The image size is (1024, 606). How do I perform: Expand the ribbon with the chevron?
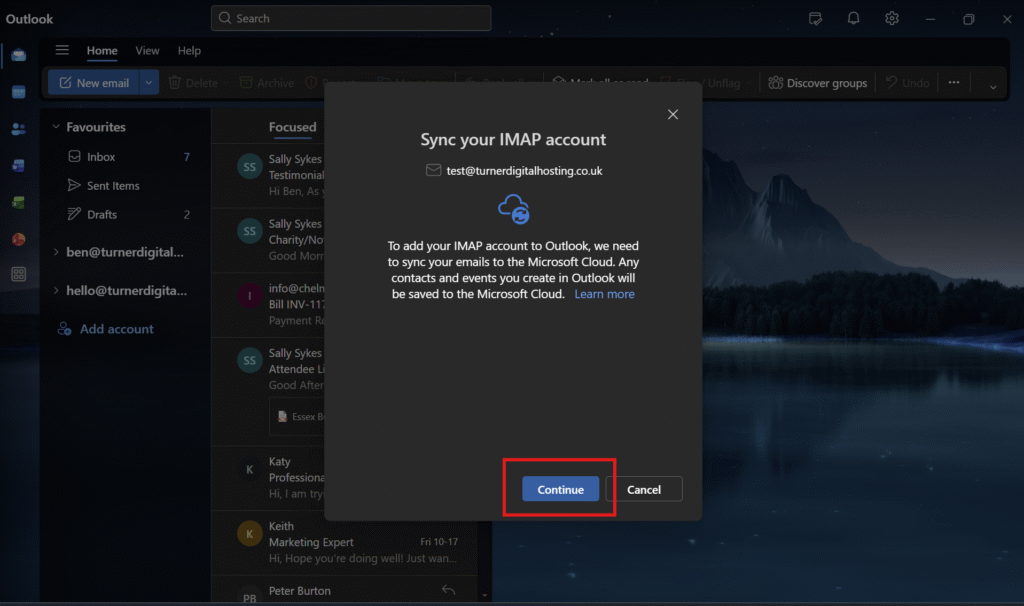coord(993,86)
